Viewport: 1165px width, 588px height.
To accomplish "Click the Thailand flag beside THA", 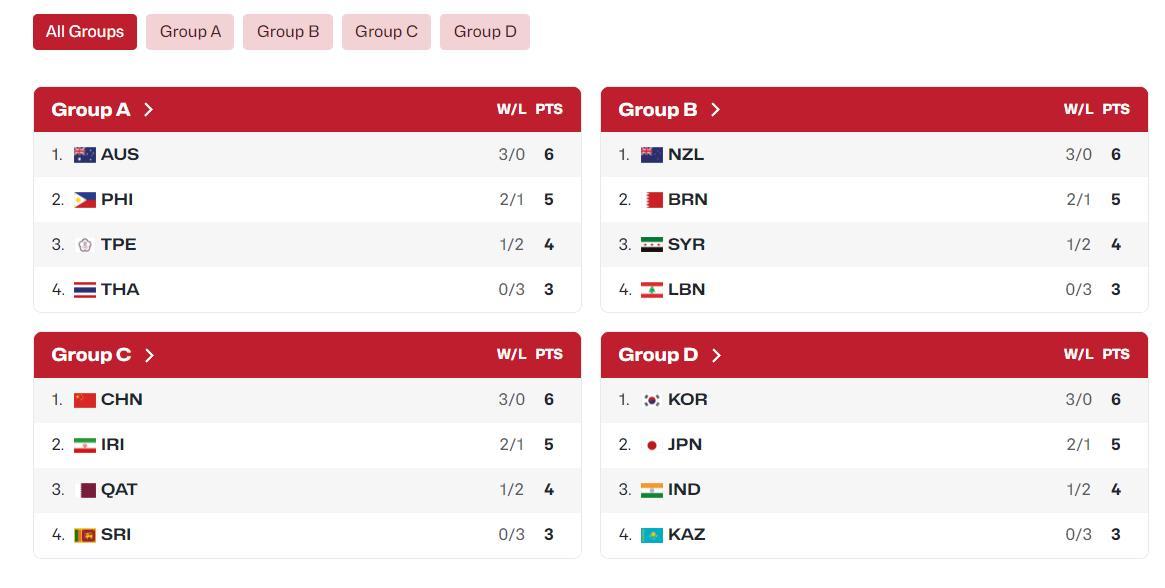I will pyautogui.click(x=85, y=290).
